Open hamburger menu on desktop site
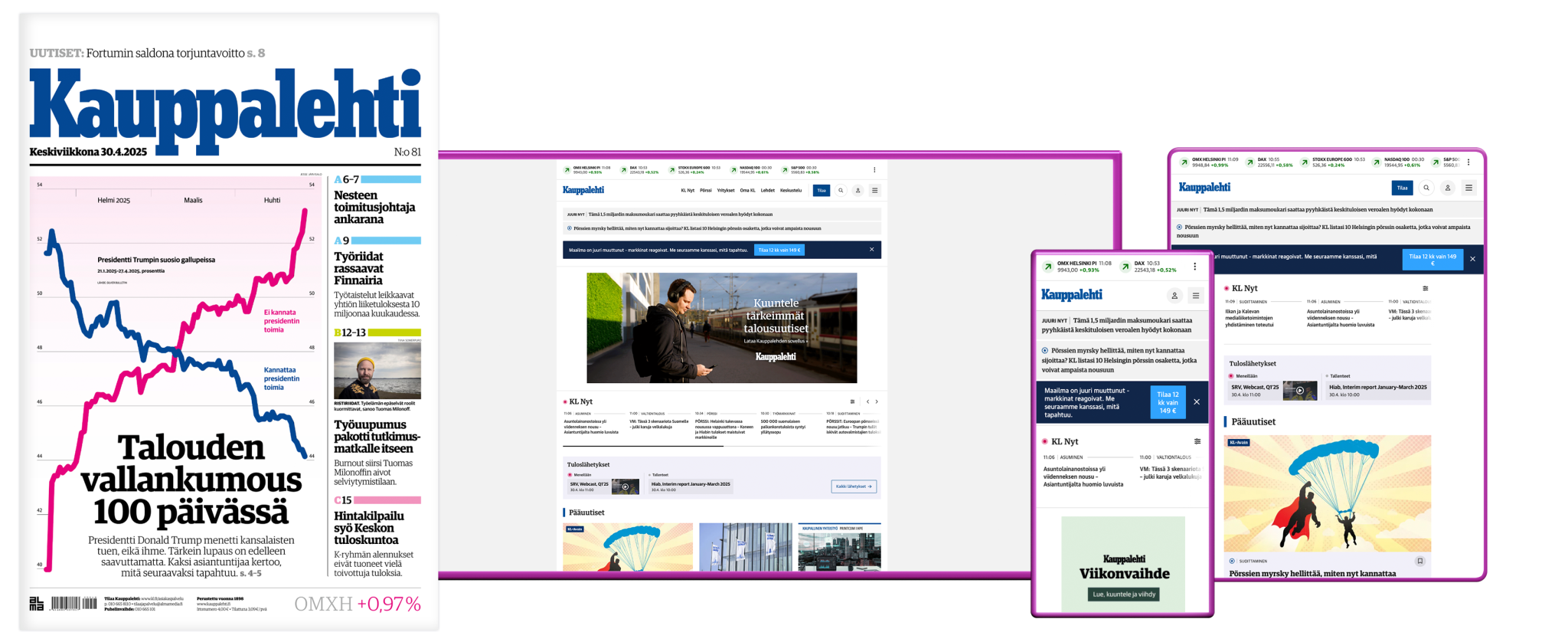1568x642 pixels. coord(875,191)
